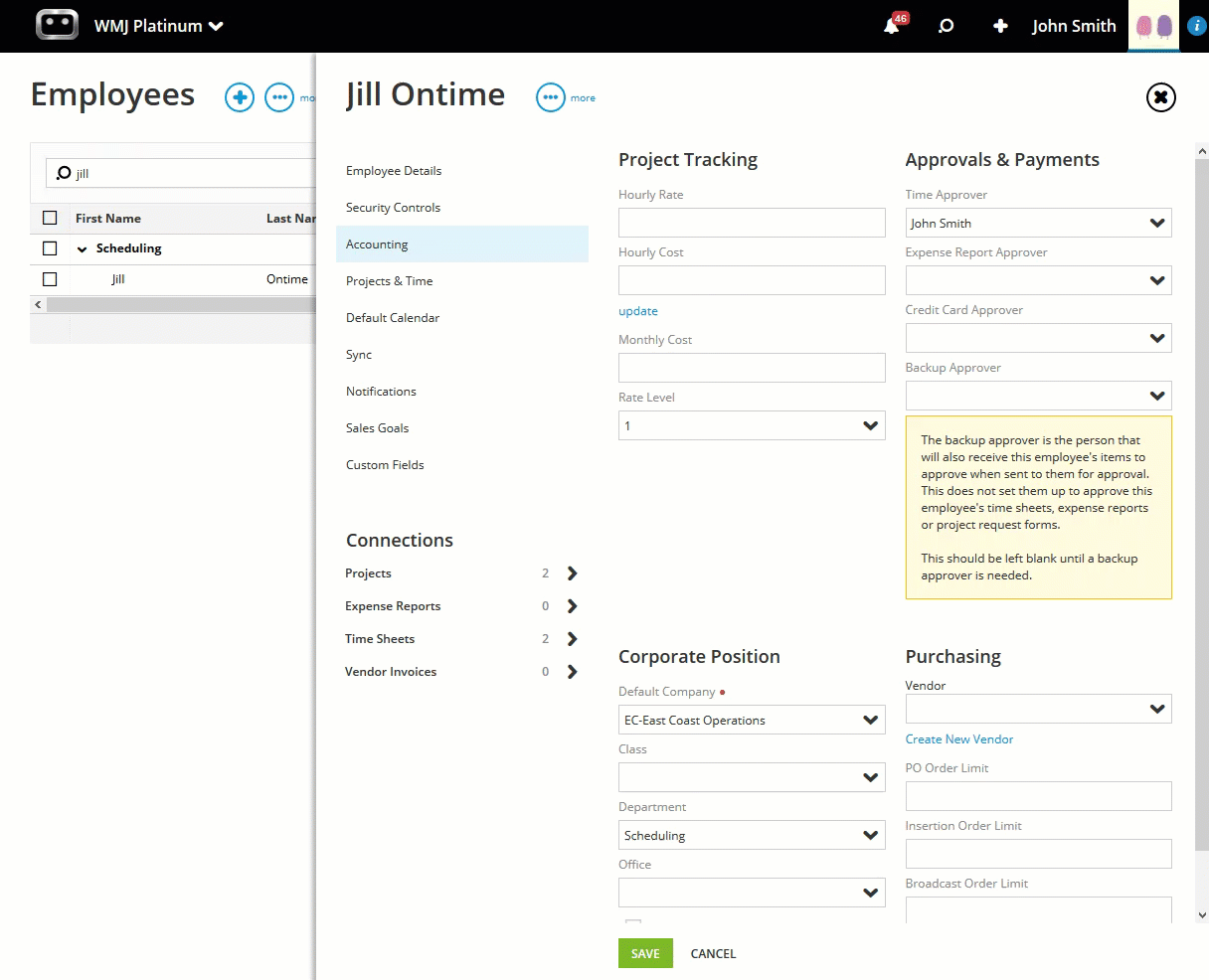Image resolution: width=1209 pixels, height=980 pixels.
Task: Add new employee with plus circle icon
Action: click(x=240, y=97)
